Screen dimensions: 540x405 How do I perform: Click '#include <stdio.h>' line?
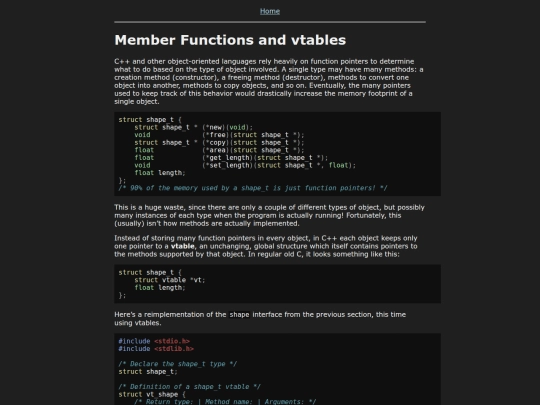coord(154,341)
